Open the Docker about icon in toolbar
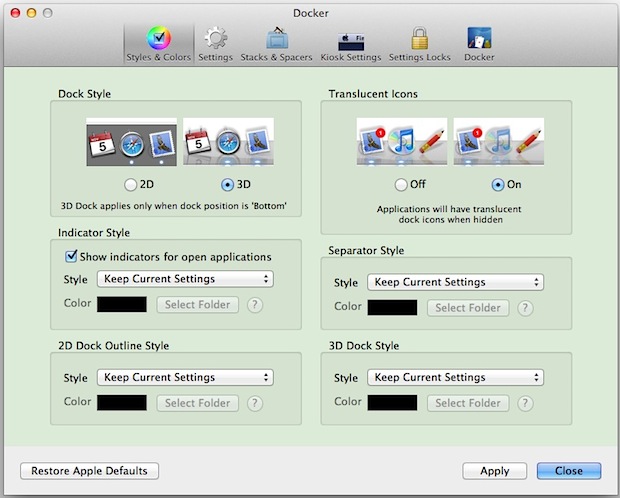620x498 pixels. pos(479,38)
